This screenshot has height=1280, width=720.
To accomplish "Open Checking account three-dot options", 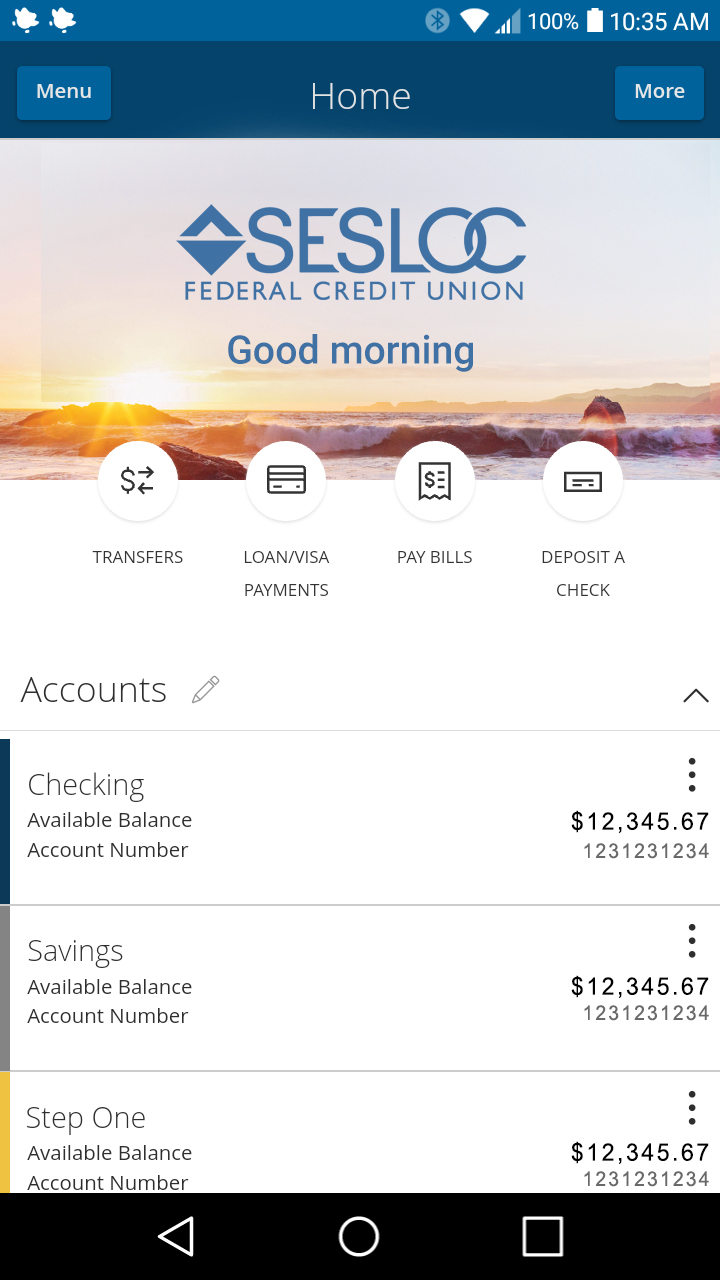I will (x=691, y=775).
